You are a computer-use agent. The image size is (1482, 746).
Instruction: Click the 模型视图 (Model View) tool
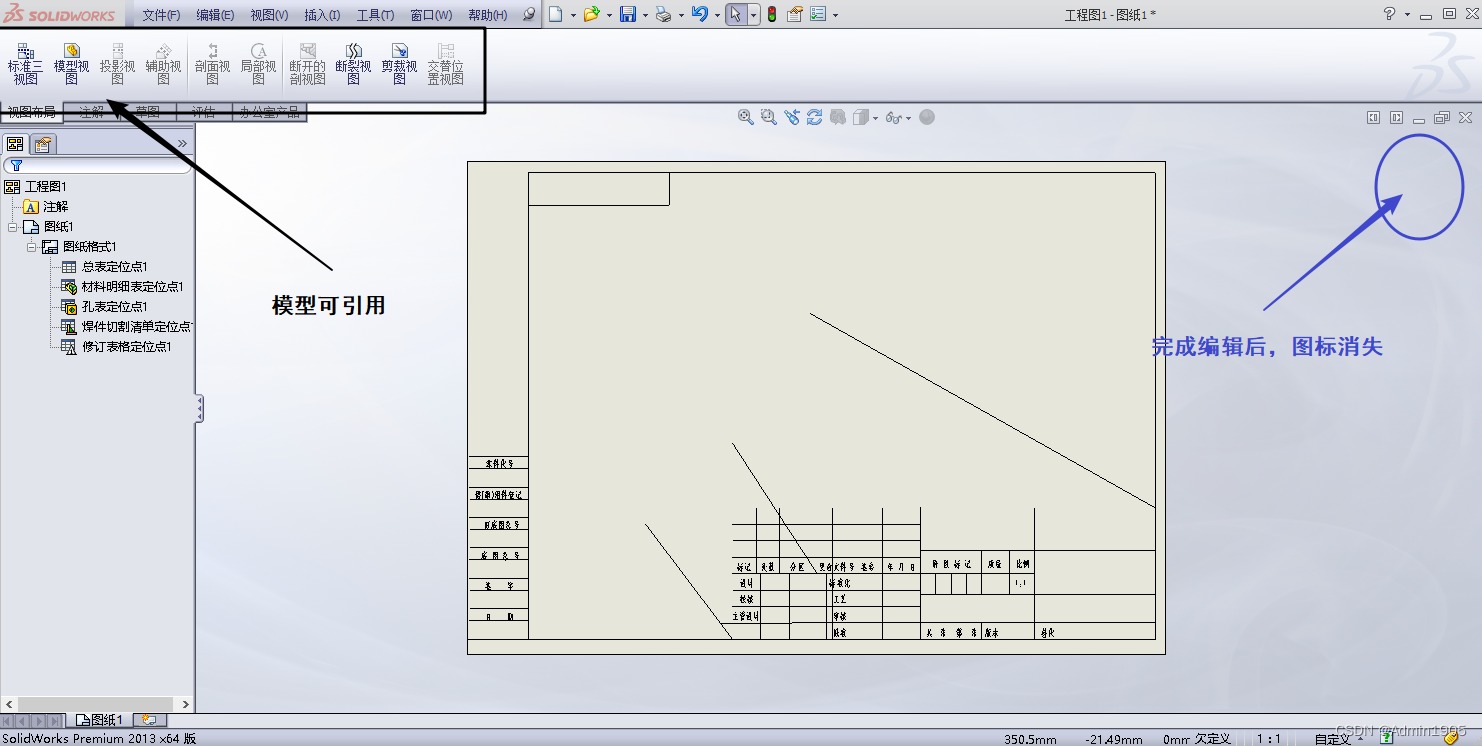tap(72, 64)
